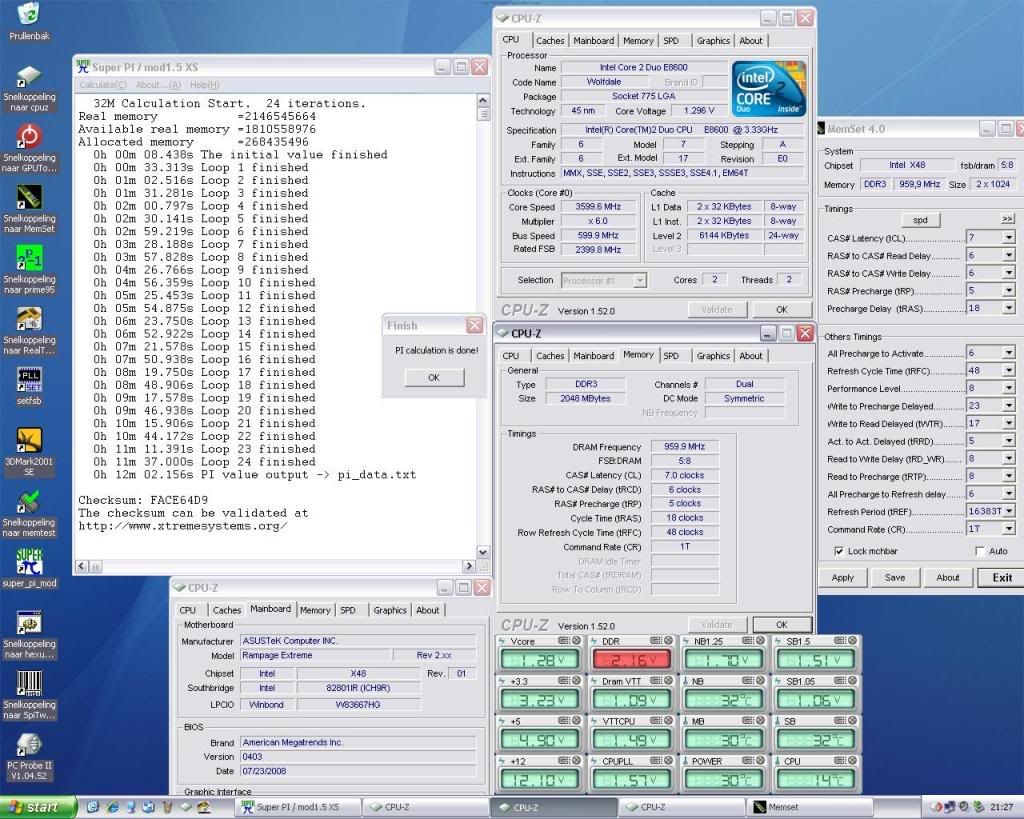Viewport: 1024px width, 819px height.
Task: Open the RAS# Precharge (tRP) dropdown in MemSet
Action: pos(1009,291)
